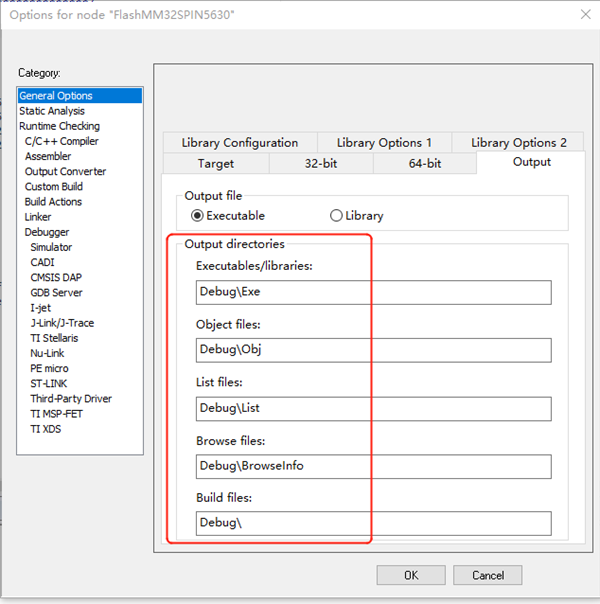Click the Executables/libraries directory field

pyautogui.click(x=374, y=292)
